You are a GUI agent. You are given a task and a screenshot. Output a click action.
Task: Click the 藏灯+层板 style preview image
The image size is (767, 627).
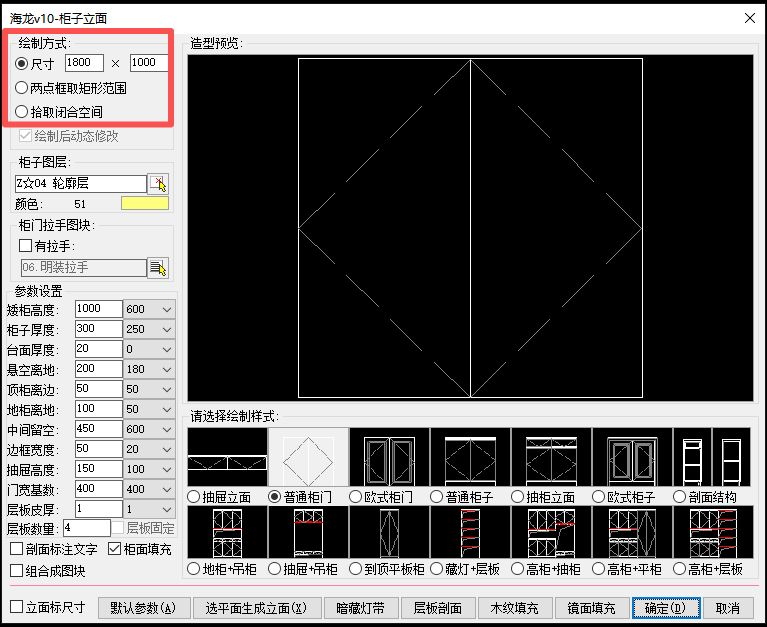tap(470, 532)
